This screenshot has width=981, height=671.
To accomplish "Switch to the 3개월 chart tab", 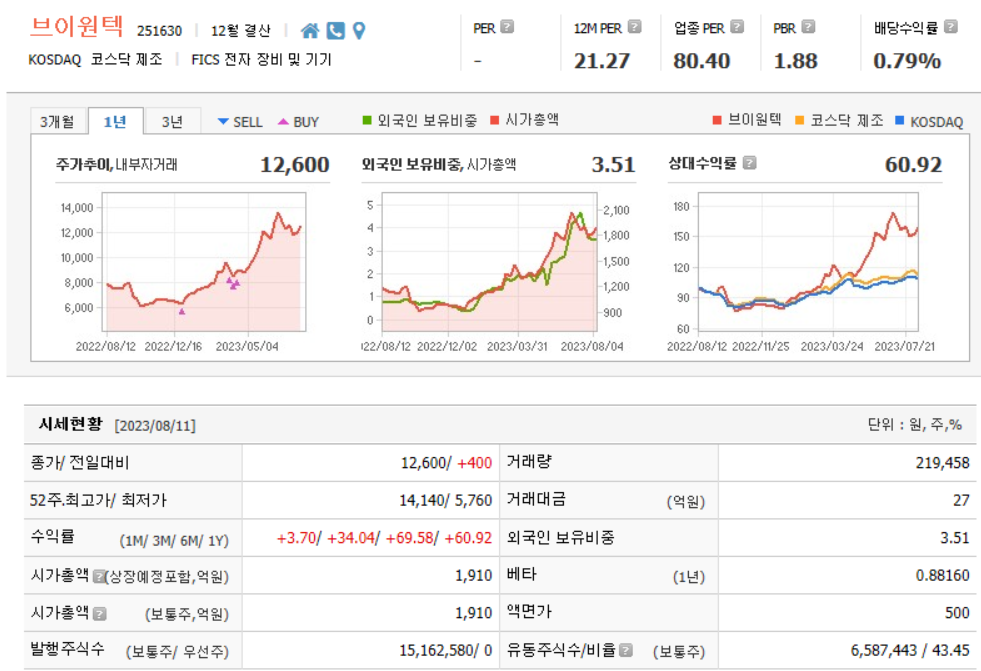I will pos(57,121).
